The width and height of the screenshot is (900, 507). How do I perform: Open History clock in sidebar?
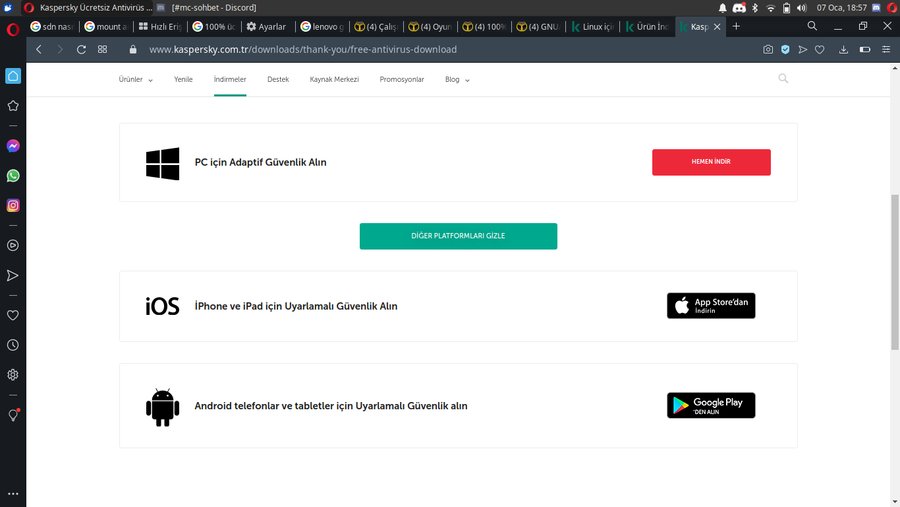tap(13, 345)
